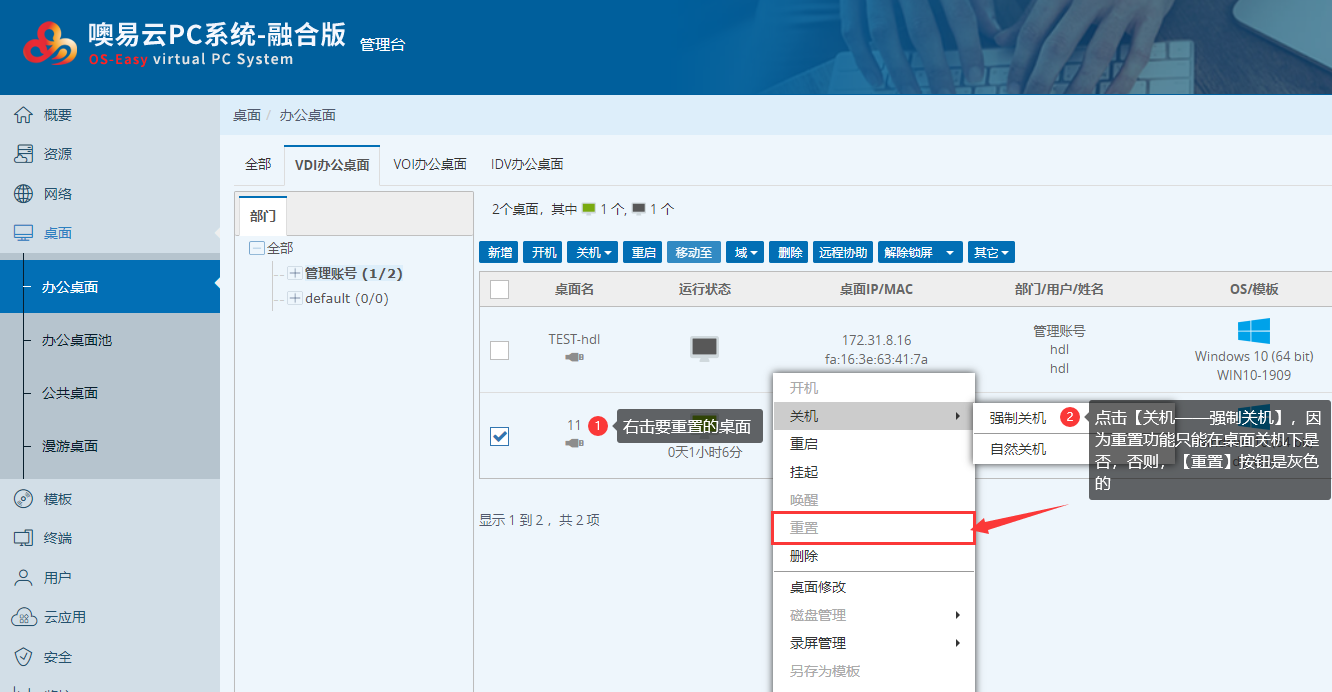1332x692 pixels.
Task: Click the 新增 button
Action: point(499,253)
